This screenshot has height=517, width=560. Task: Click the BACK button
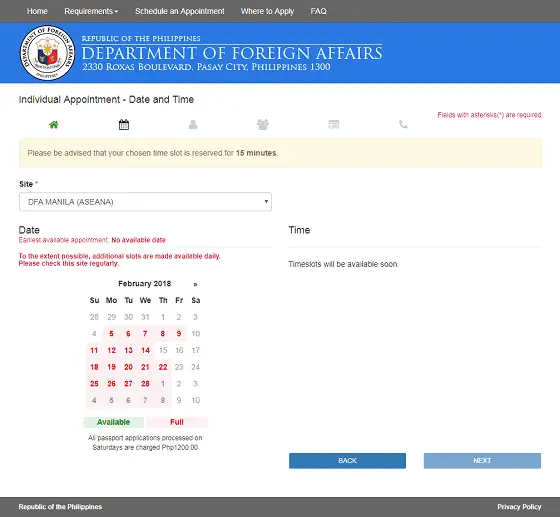pos(347,461)
